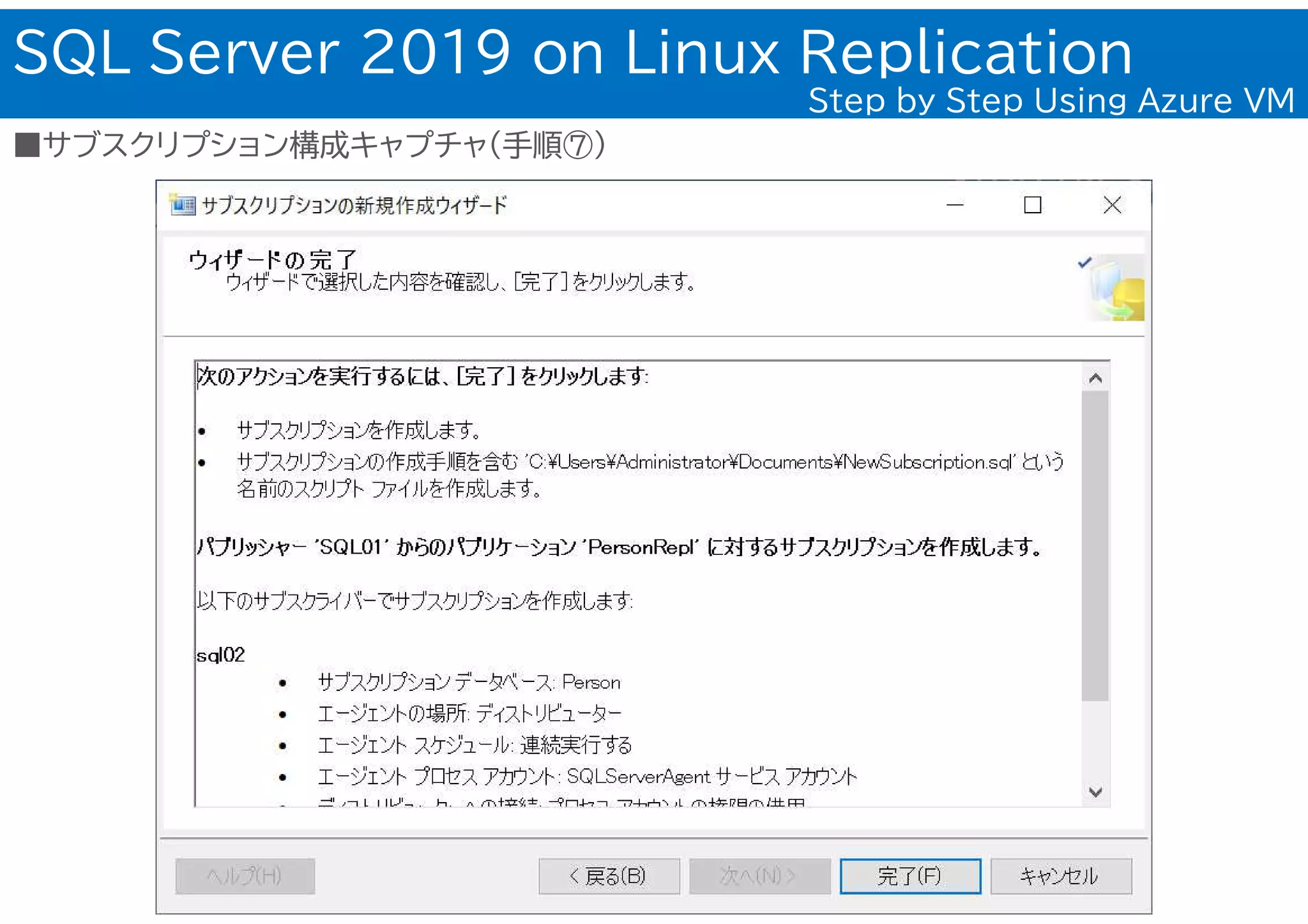Click '名前のスクリプト ファイルを作成します。' line
Image resolution: width=1308 pixels, height=924 pixels.
point(389,489)
